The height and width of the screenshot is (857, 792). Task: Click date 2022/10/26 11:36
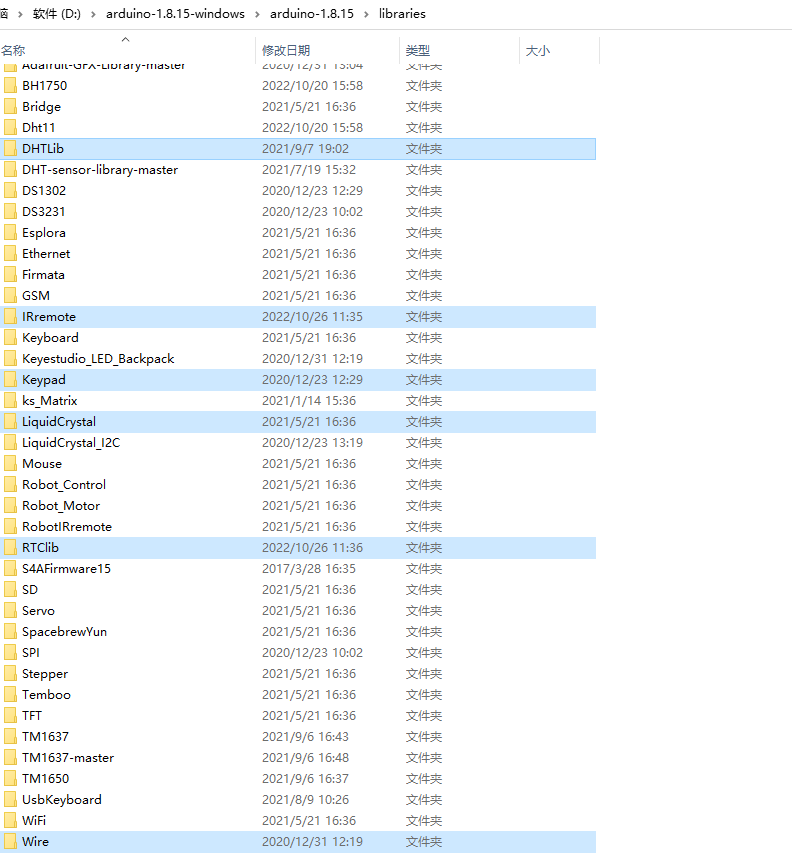pyautogui.click(x=313, y=548)
